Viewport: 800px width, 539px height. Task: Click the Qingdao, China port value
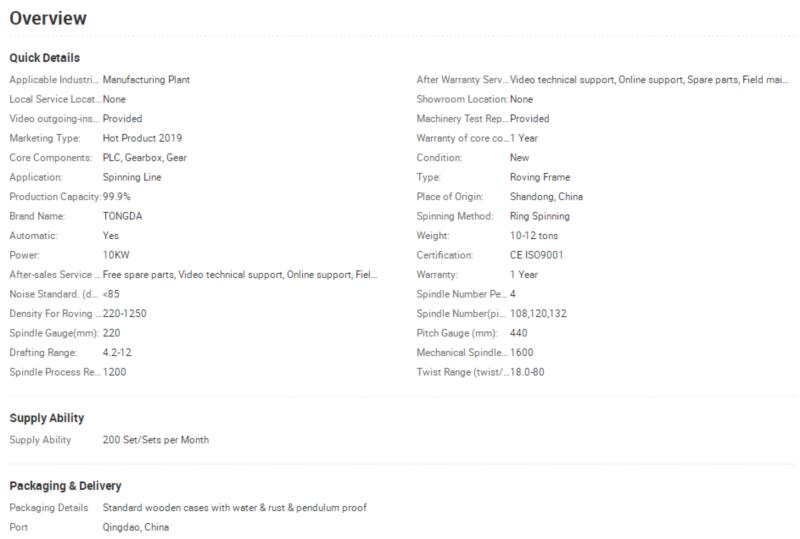click(136, 527)
